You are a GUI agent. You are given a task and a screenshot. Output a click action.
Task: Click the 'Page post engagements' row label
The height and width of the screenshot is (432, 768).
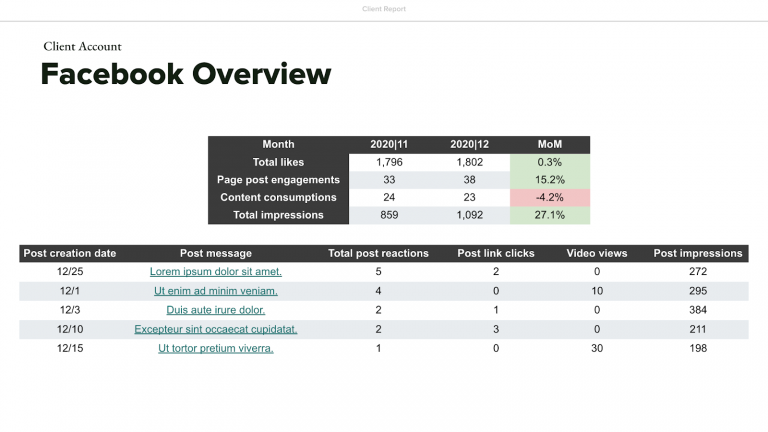[x=278, y=180]
